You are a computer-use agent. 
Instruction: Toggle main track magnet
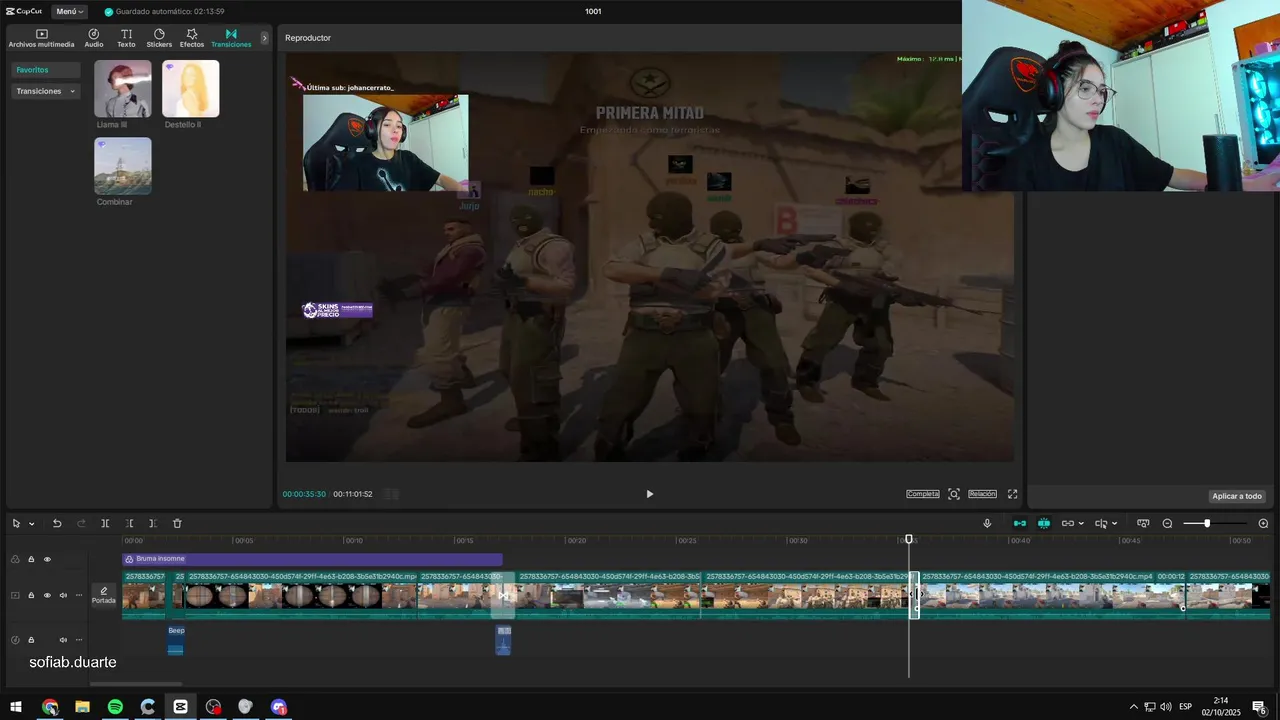(x=1019, y=524)
